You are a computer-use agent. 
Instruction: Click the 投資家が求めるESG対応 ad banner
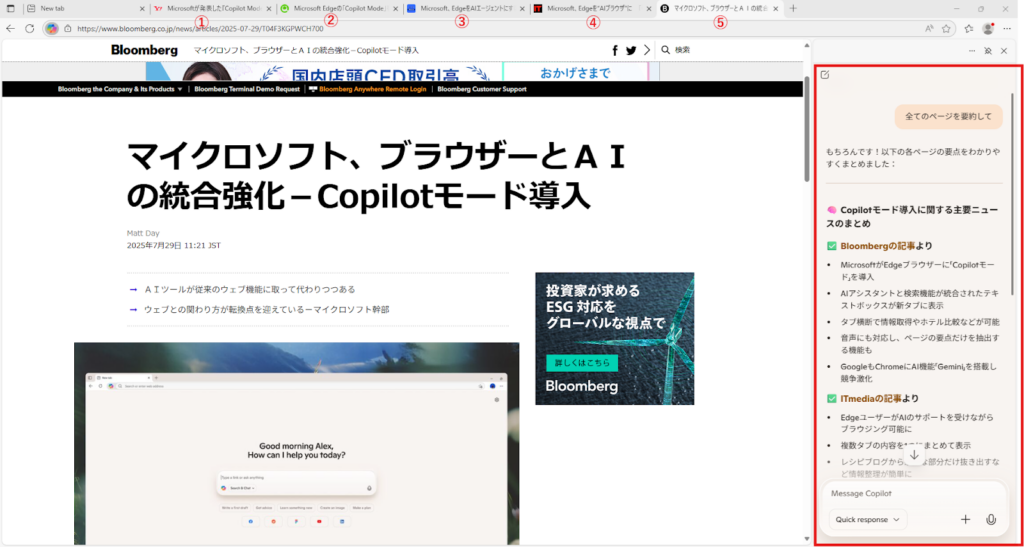(615, 338)
